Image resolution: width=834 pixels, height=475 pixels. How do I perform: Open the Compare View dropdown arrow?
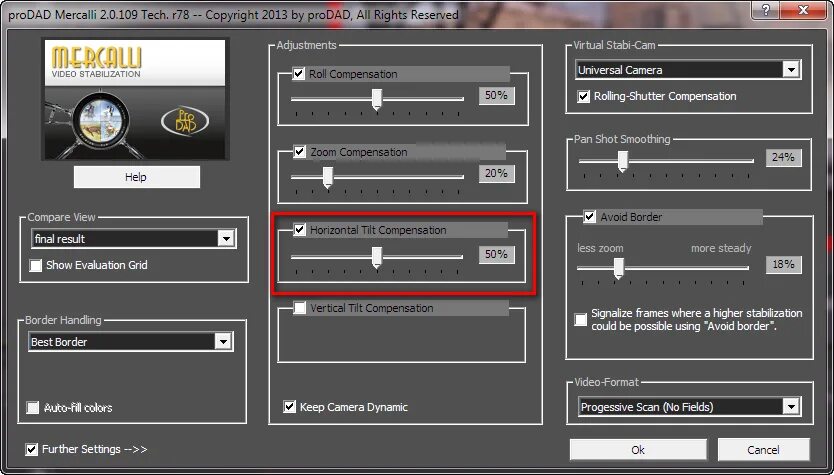click(226, 238)
